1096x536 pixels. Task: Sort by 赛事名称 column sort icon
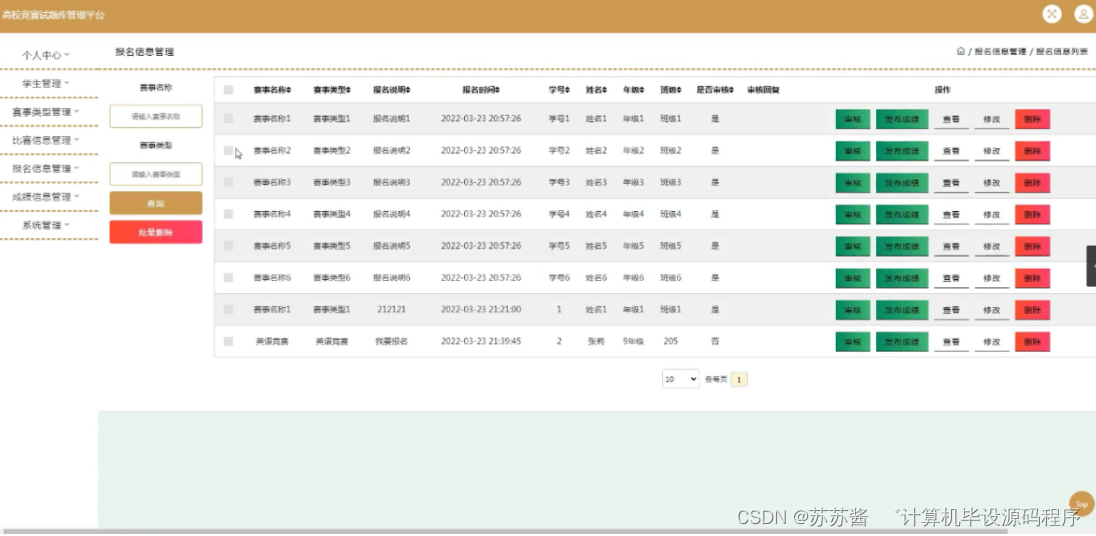289,90
